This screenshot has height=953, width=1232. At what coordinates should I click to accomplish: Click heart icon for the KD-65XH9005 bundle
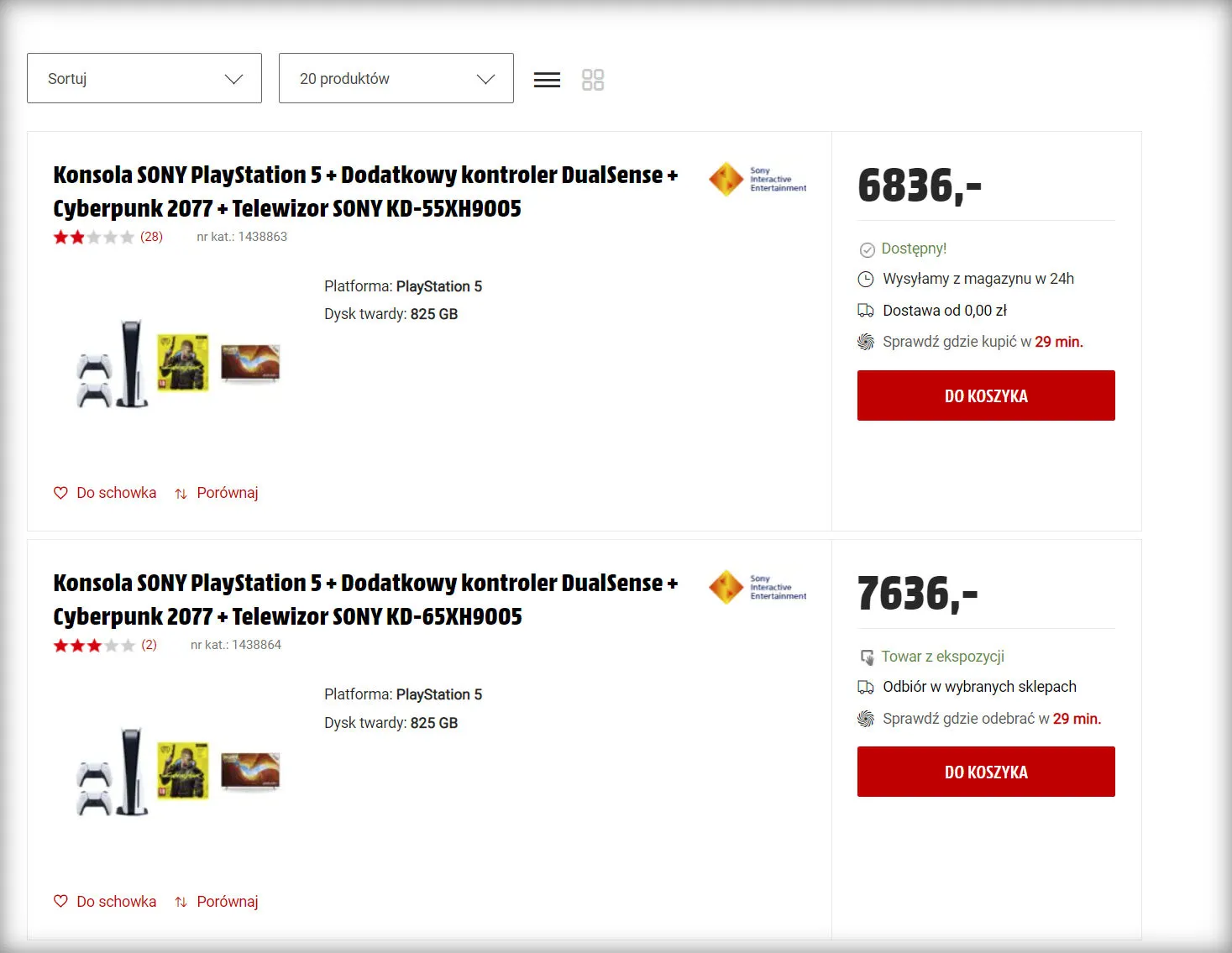click(x=60, y=901)
